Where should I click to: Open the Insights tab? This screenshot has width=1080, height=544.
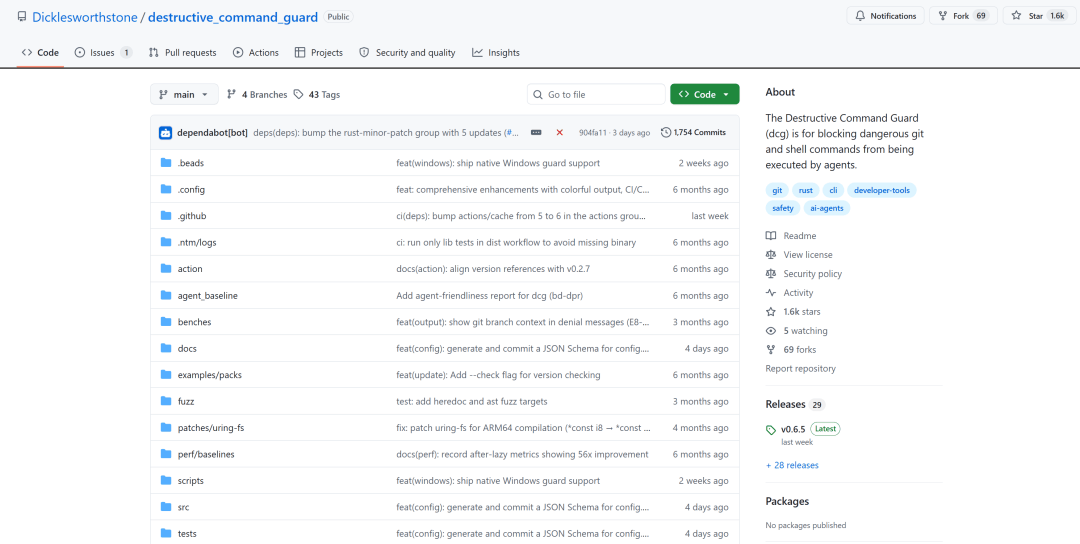[x=496, y=52]
